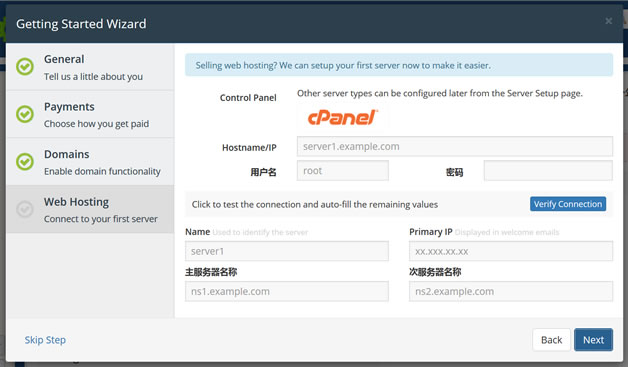The height and width of the screenshot is (367, 628).
Task: Focus the 次服务器名称 field with ns2.example.com
Action: 511,291
